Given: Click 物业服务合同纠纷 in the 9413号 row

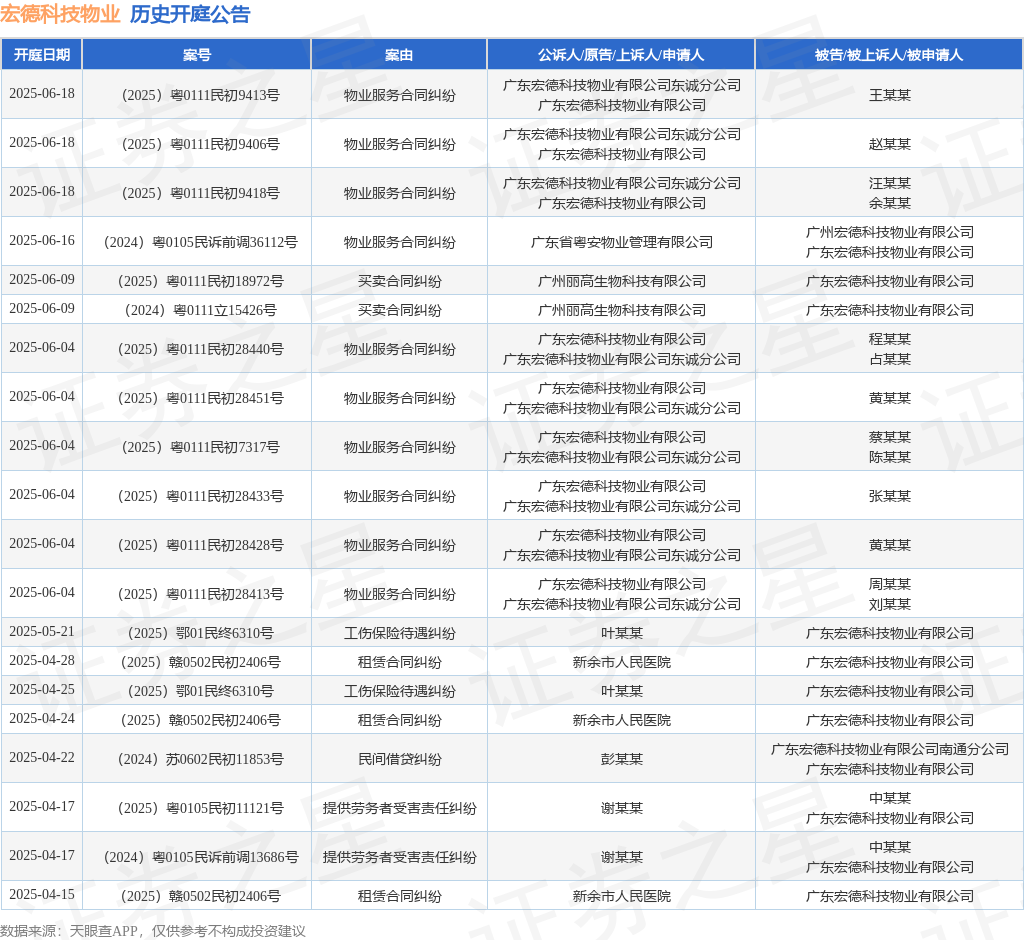Looking at the screenshot, I should (x=400, y=95).
